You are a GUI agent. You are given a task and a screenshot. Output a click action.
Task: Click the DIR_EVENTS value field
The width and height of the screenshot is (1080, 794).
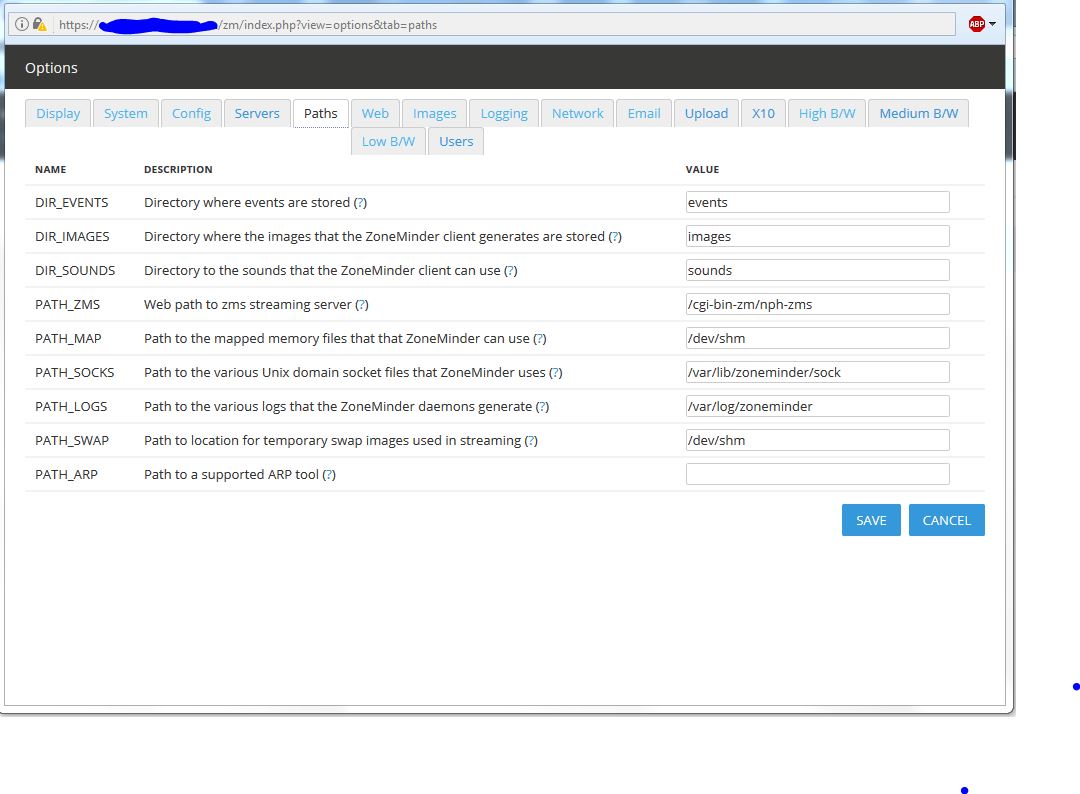click(818, 202)
